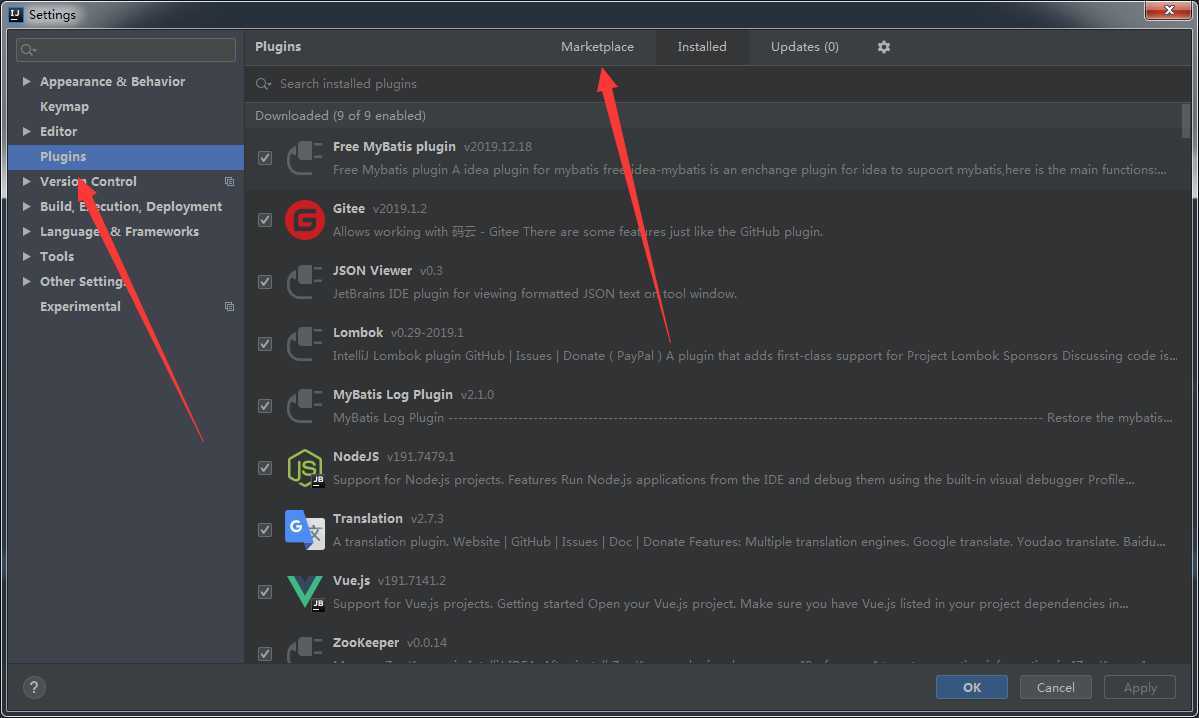Expand the Tools tree arrow
Viewport: 1199px width, 718px height.
[26, 256]
